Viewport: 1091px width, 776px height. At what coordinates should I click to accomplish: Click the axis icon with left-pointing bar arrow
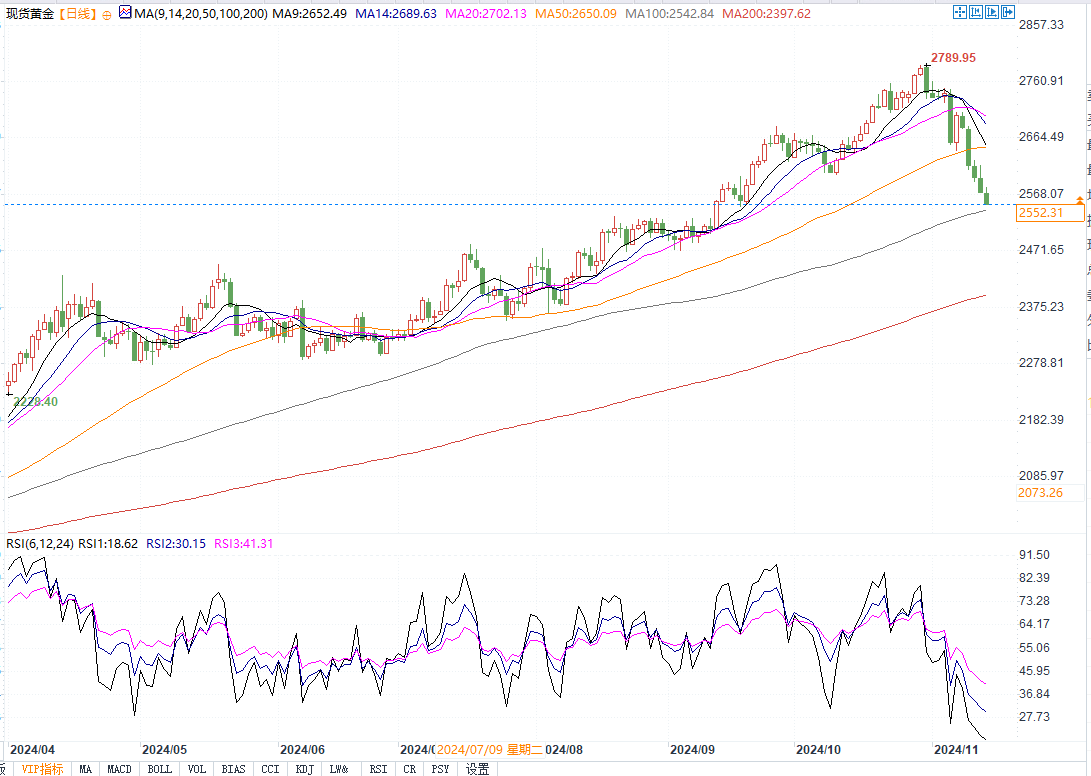click(x=975, y=12)
